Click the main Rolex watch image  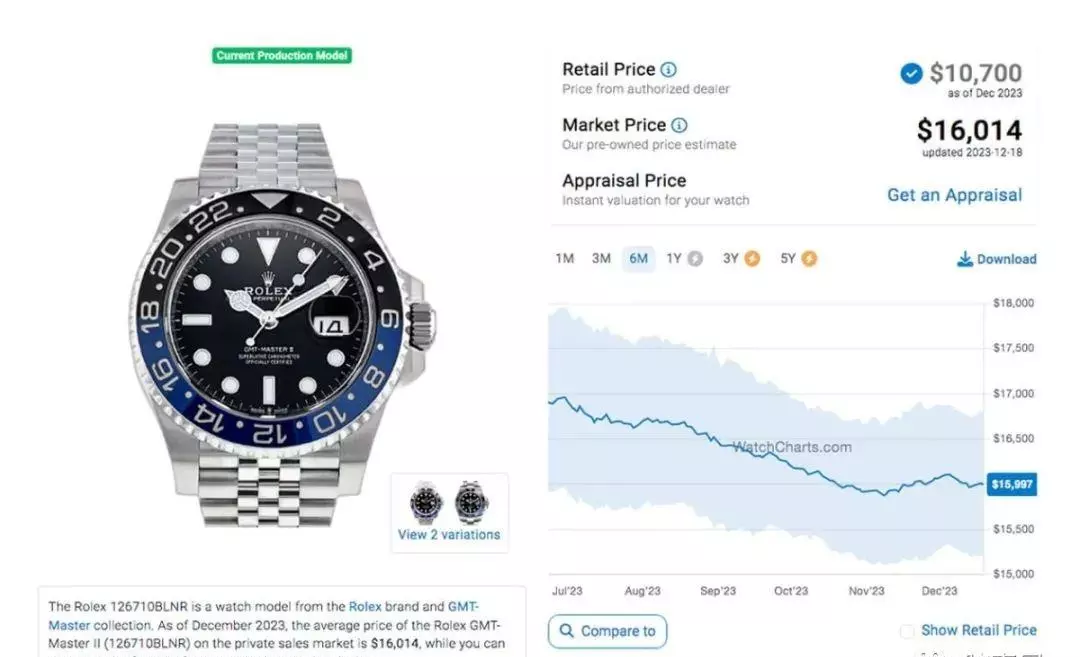point(282,326)
